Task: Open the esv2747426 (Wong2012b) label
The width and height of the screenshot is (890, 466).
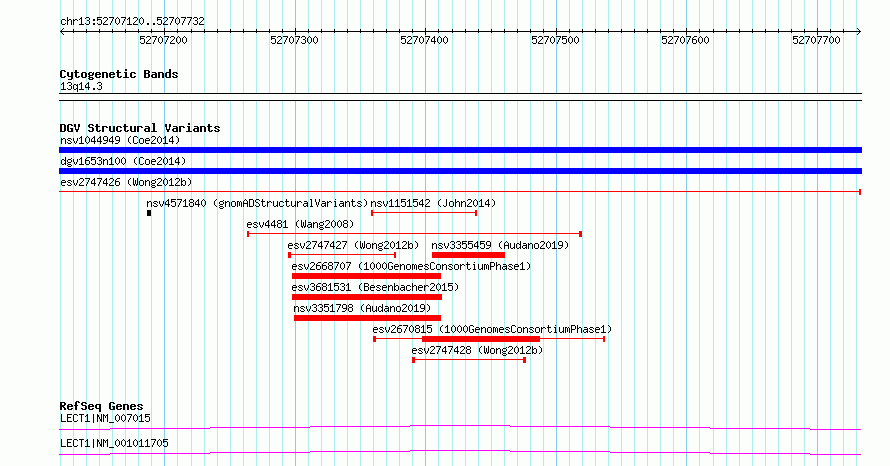Action: point(126,182)
